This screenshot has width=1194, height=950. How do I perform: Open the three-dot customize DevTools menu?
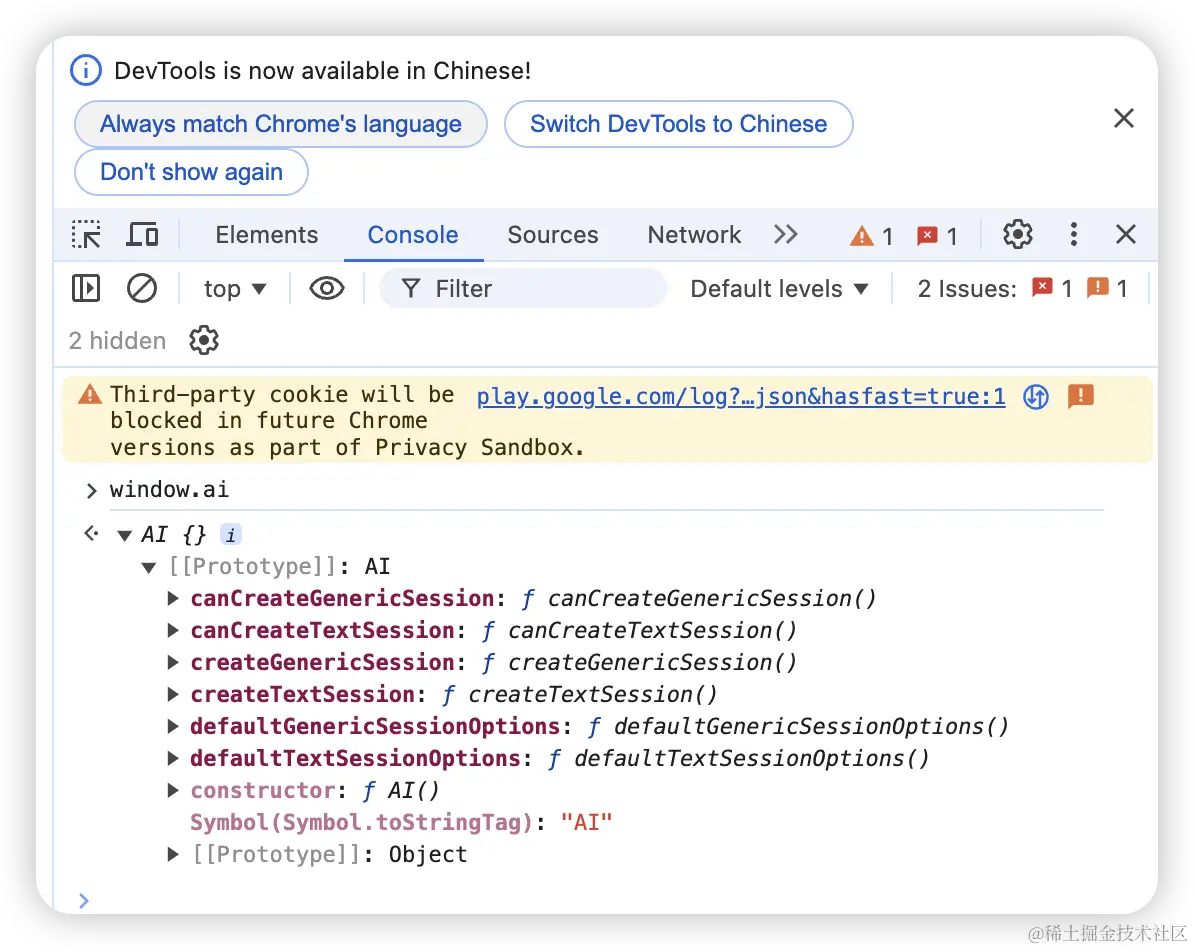[1073, 234]
